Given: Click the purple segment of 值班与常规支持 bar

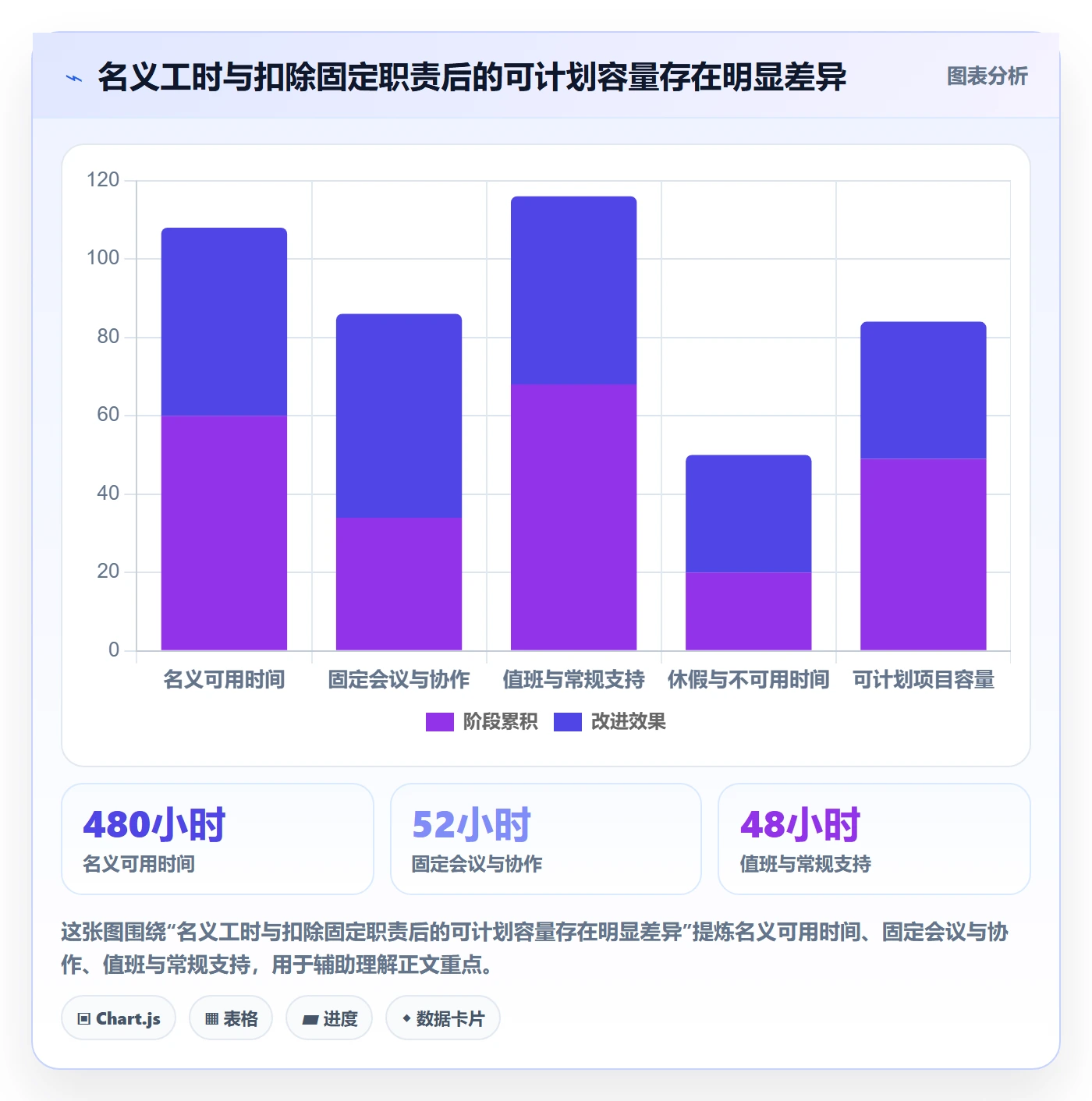Looking at the screenshot, I should 573,517.
